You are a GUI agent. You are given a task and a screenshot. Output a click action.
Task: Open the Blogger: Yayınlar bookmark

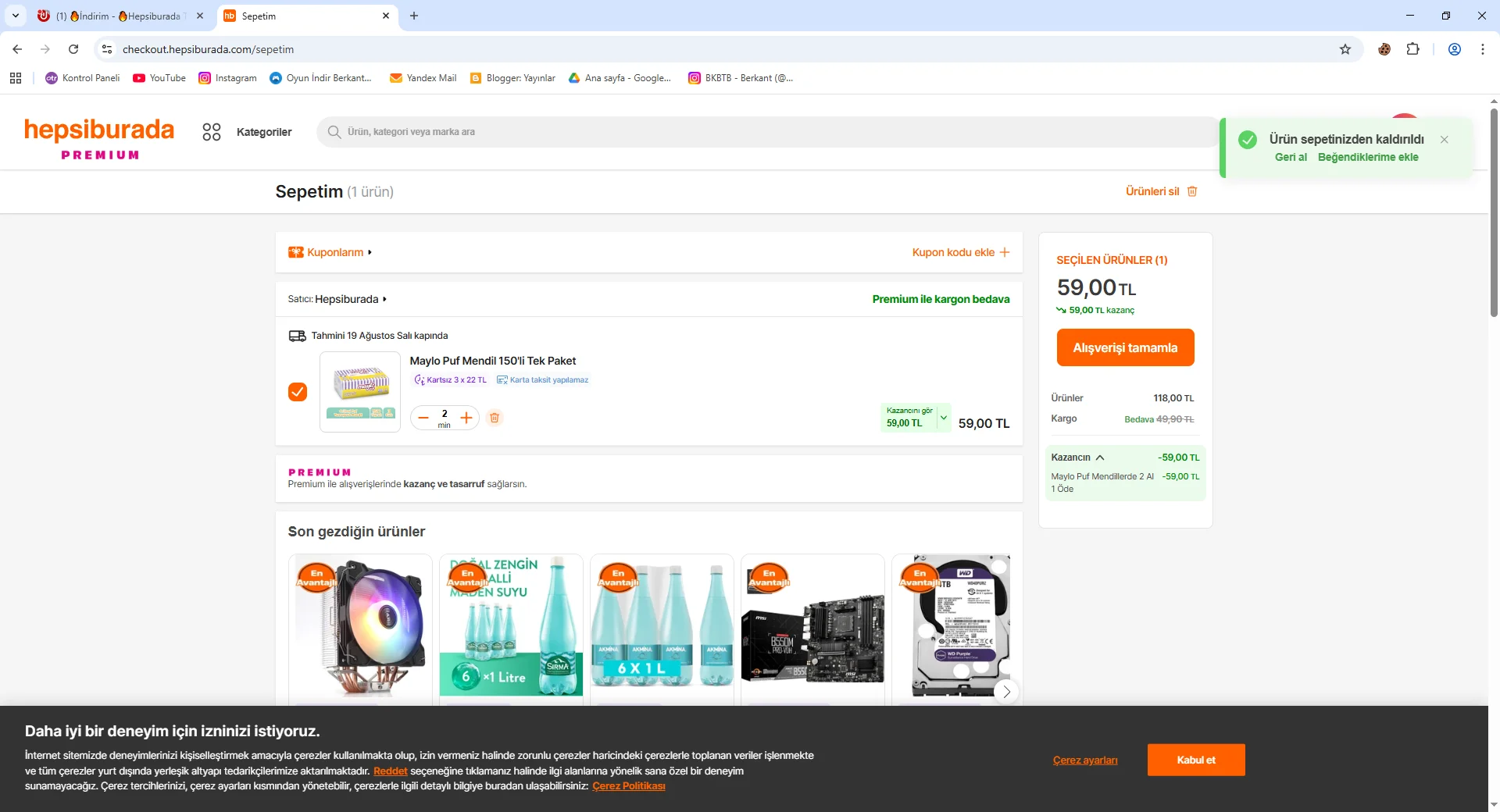[512, 78]
